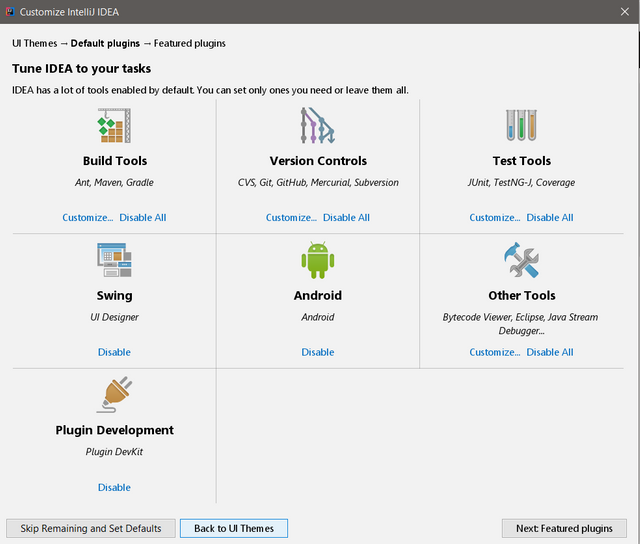640x544 pixels.
Task: Disable all Version Controls plugins
Action: [346, 218]
